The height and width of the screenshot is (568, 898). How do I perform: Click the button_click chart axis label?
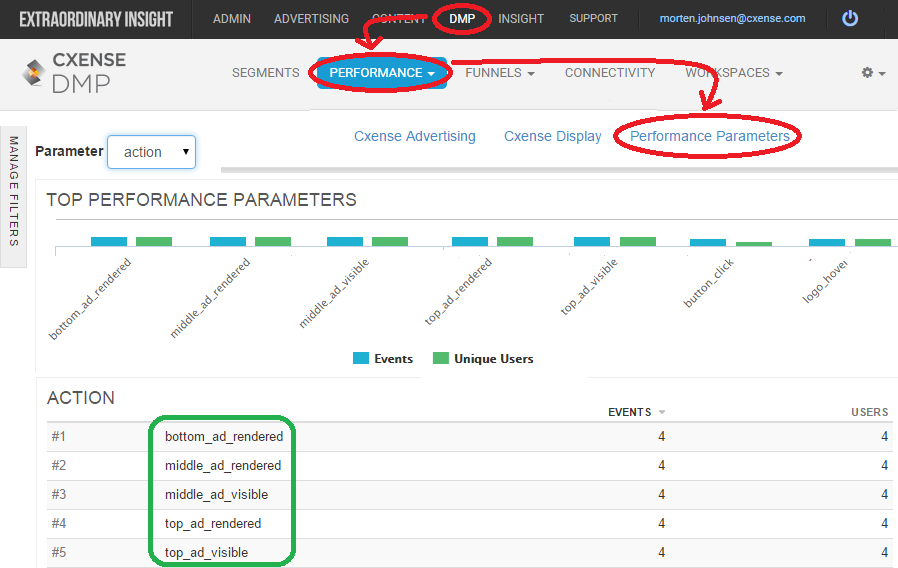[x=708, y=283]
